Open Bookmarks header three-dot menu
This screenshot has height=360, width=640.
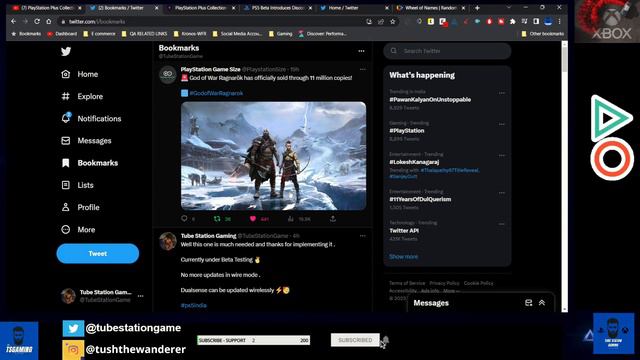(x=361, y=51)
